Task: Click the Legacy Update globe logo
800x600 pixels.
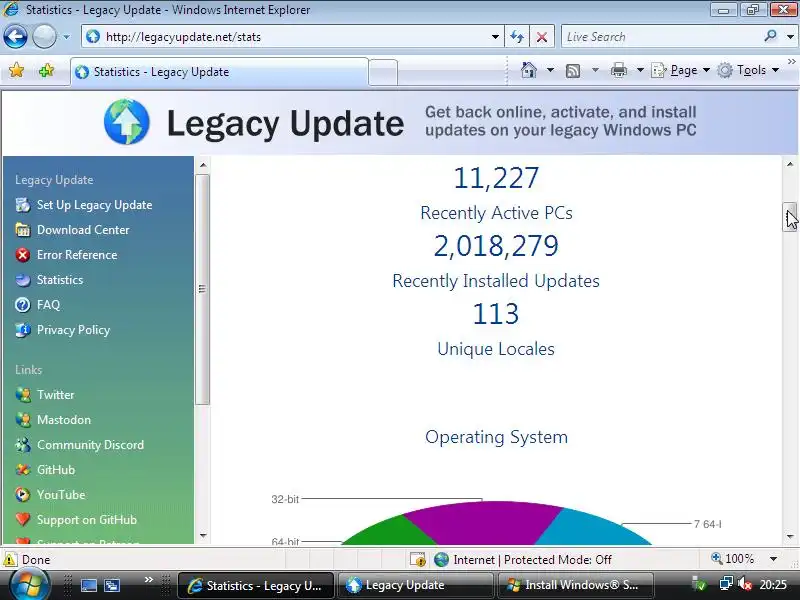Action: [x=127, y=122]
